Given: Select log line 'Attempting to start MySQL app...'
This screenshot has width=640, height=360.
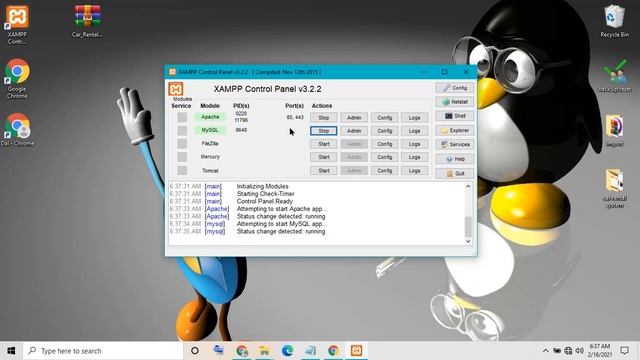Looking at the screenshot, I should 282,224.
